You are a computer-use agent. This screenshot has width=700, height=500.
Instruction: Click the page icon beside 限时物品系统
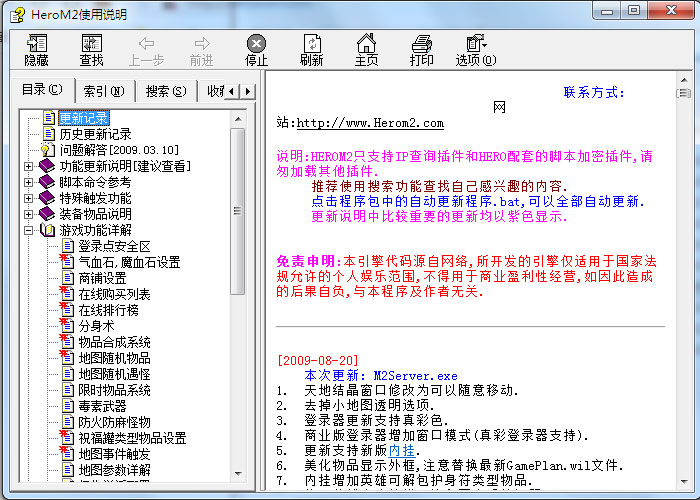click(68, 390)
